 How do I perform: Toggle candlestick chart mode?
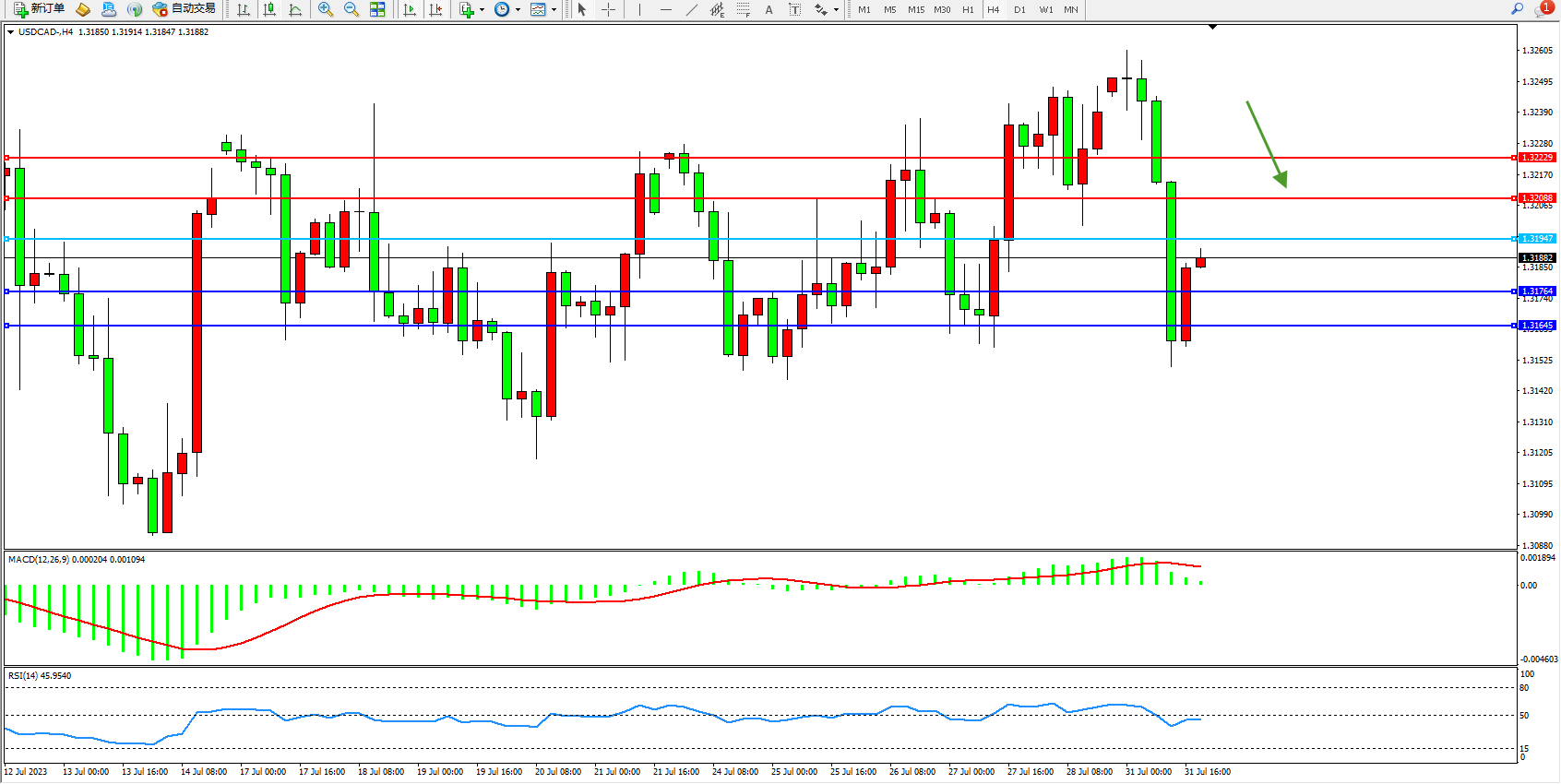[x=269, y=9]
